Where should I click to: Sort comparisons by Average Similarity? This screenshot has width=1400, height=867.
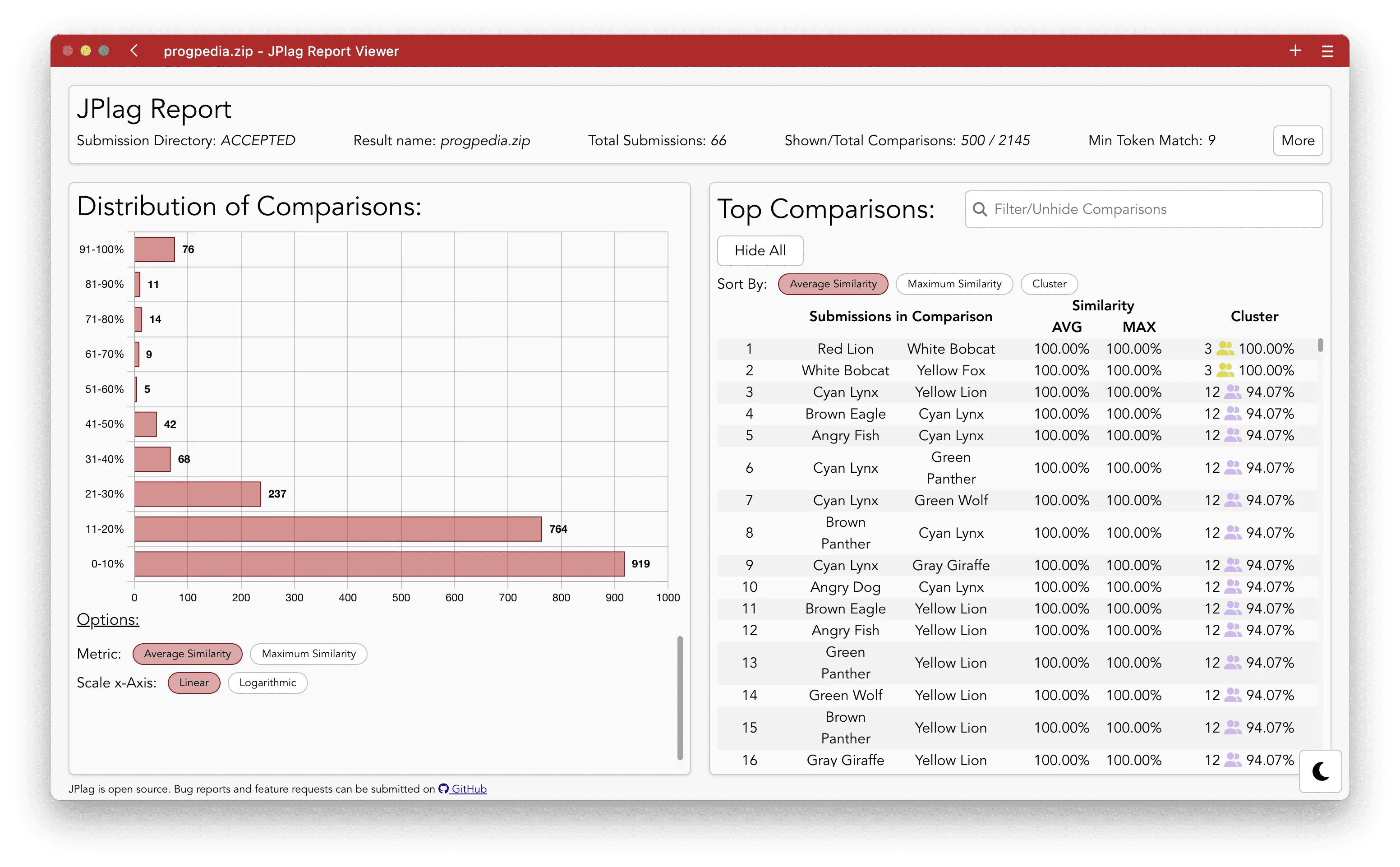click(833, 284)
